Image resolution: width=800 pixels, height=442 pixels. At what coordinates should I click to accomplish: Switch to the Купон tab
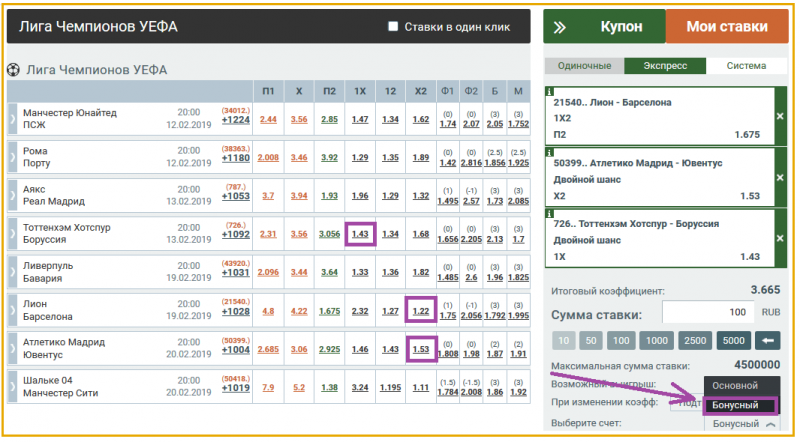coord(621,27)
